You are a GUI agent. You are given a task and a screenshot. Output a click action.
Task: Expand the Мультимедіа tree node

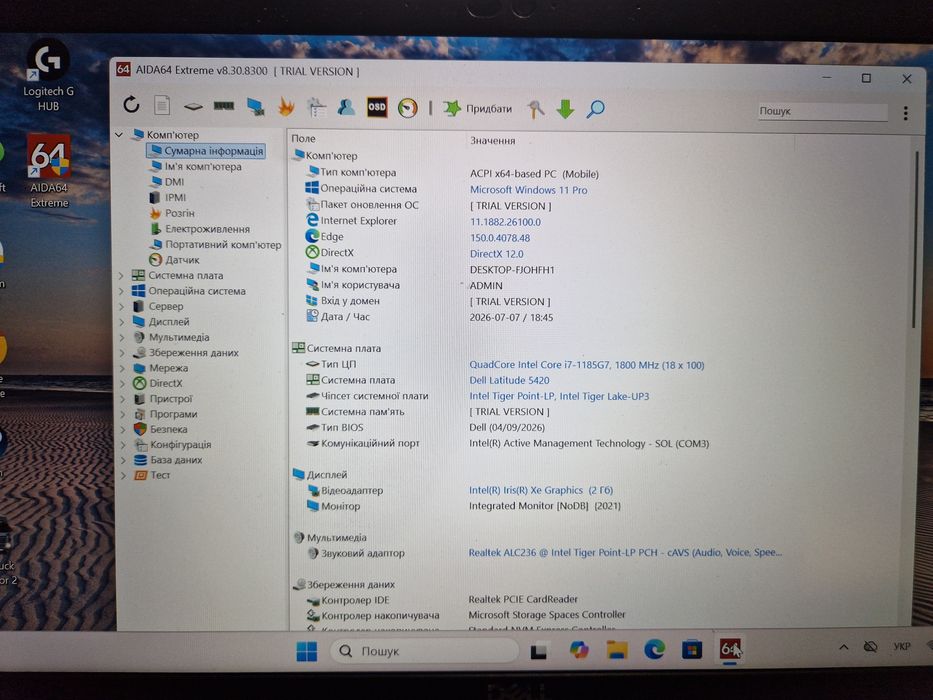(x=121, y=338)
